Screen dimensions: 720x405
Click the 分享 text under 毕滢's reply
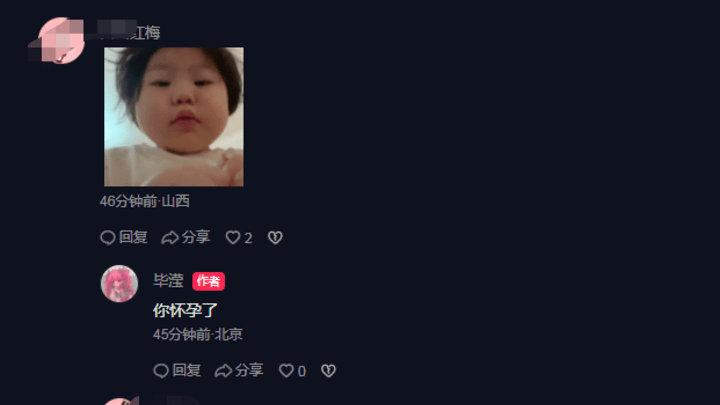tap(249, 370)
